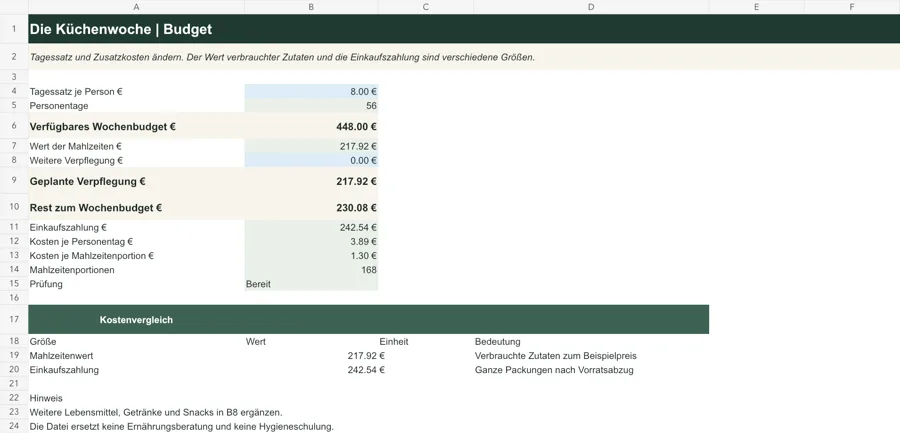This screenshot has height=433, width=900.
Task: Select the 8.00 € daily rate input cell
Action: coord(311,91)
